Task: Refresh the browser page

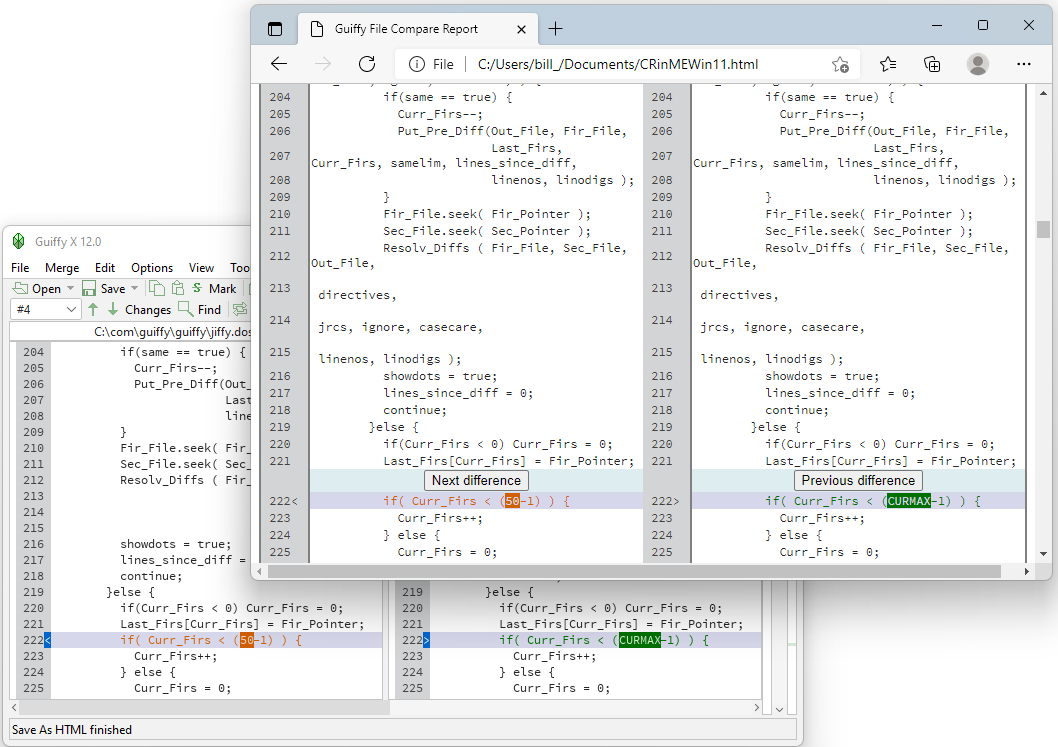Action: (367, 64)
